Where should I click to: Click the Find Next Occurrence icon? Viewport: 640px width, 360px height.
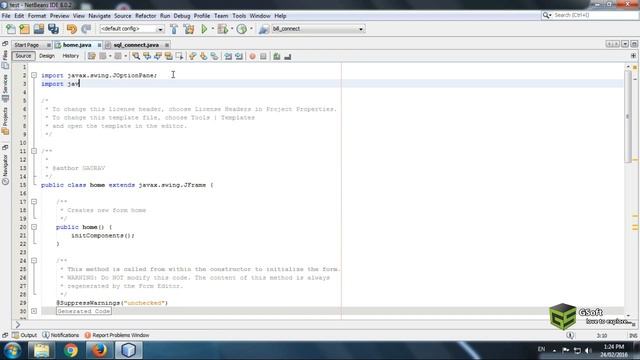tap(158, 56)
